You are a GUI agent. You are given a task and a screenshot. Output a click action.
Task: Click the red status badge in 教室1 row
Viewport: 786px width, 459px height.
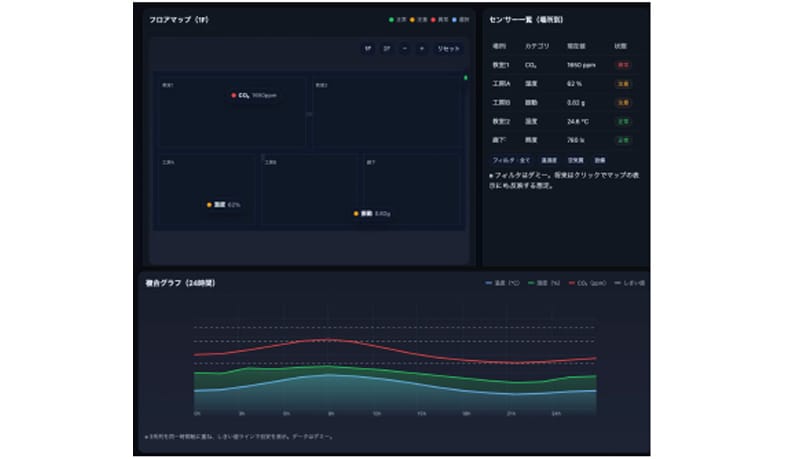tap(622, 64)
